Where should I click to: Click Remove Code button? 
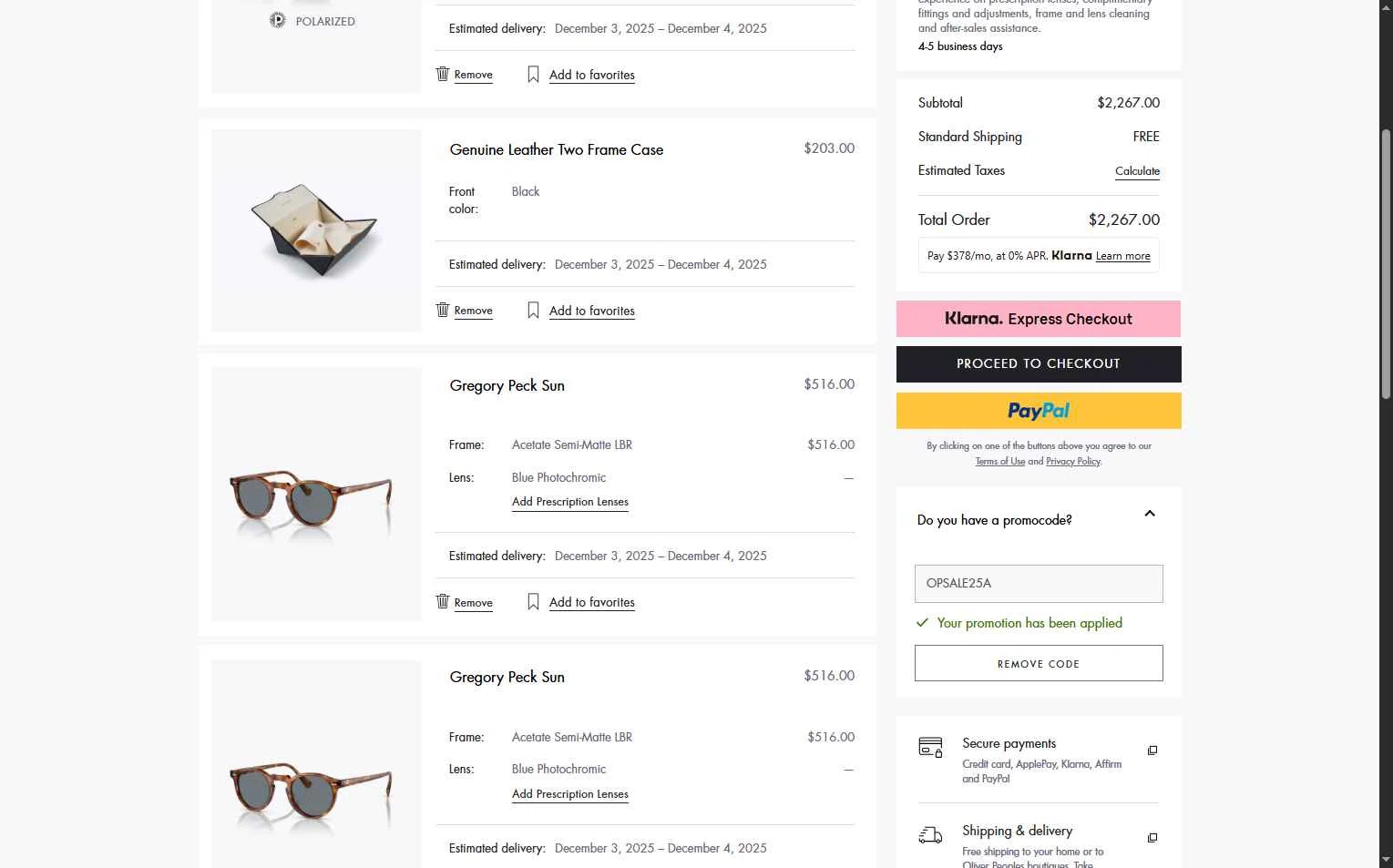1039,663
